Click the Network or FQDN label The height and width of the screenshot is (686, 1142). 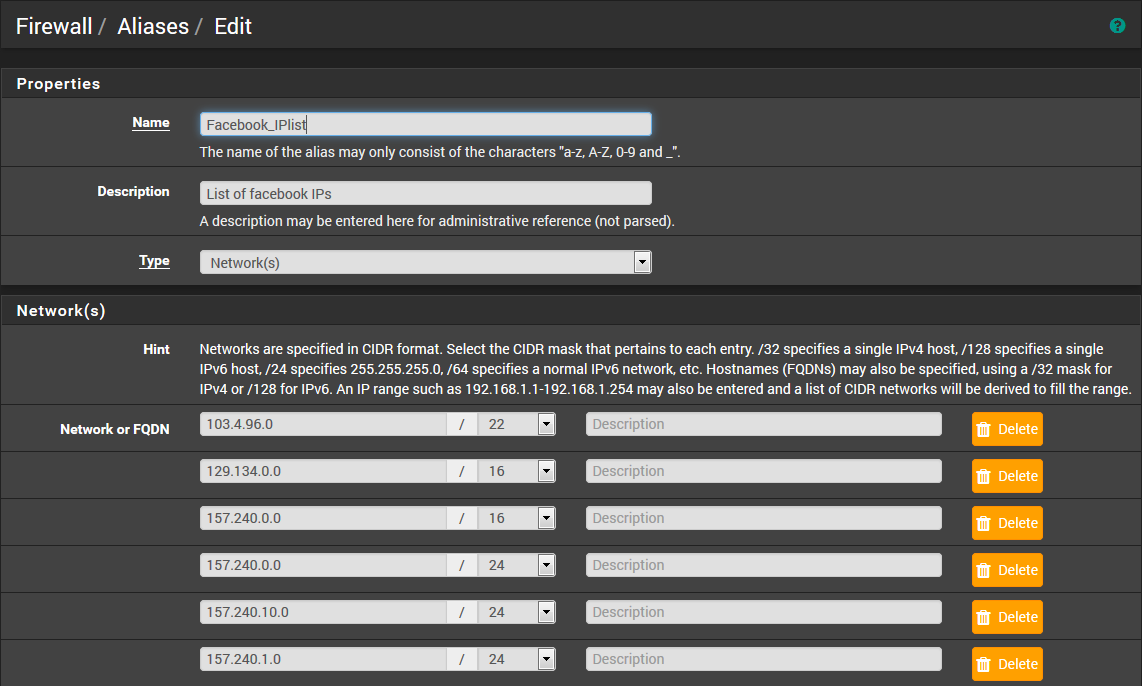[x=114, y=429]
